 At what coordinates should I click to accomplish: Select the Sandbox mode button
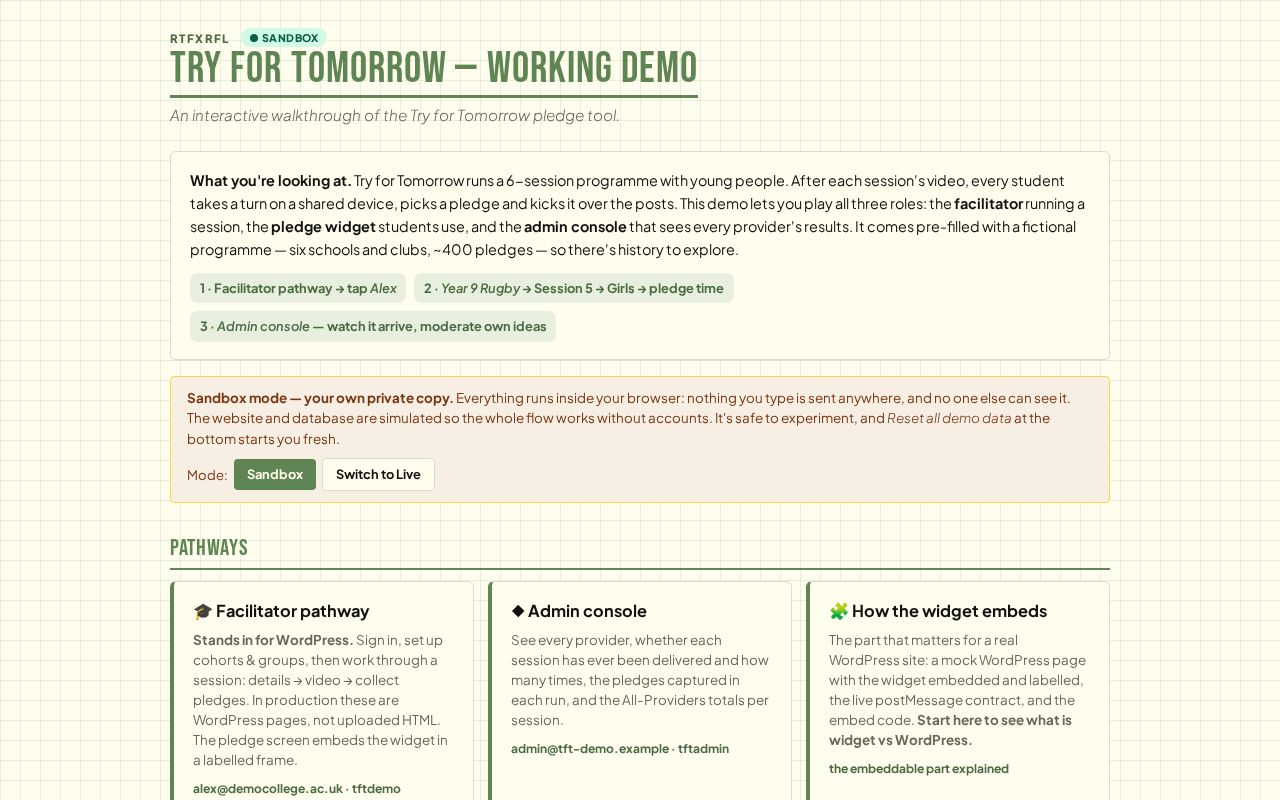coord(275,474)
